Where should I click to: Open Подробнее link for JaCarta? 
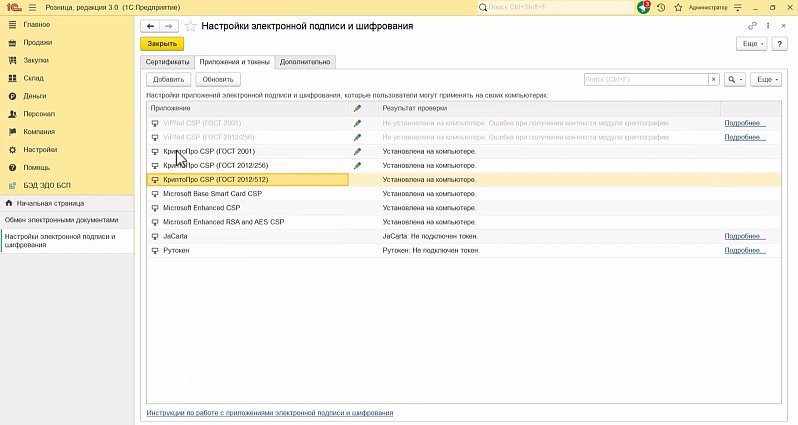point(745,236)
